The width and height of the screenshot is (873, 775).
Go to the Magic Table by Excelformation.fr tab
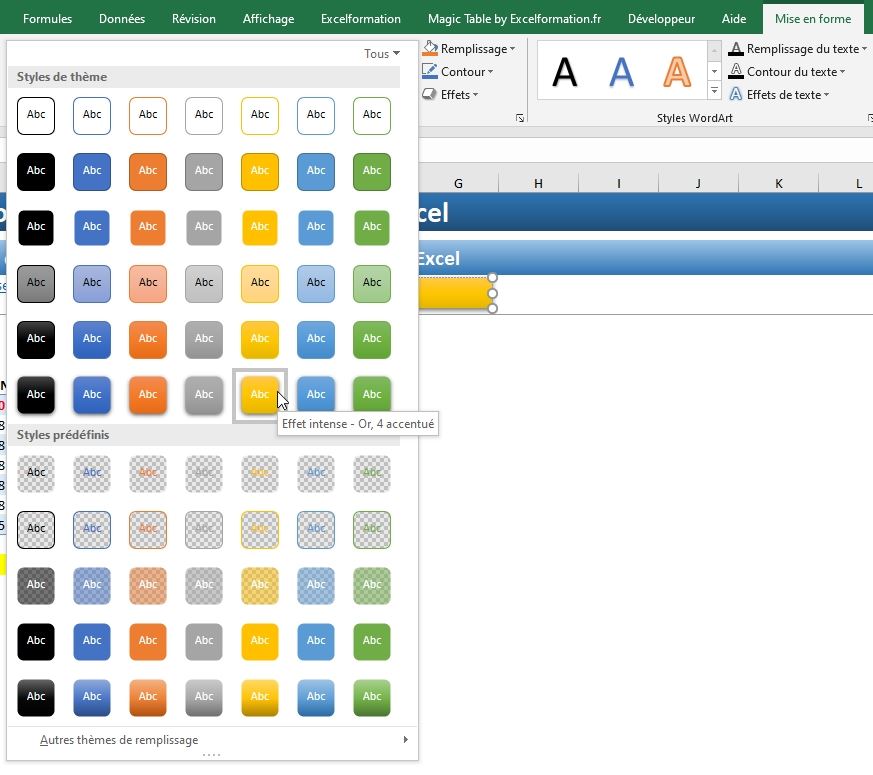[514, 19]
